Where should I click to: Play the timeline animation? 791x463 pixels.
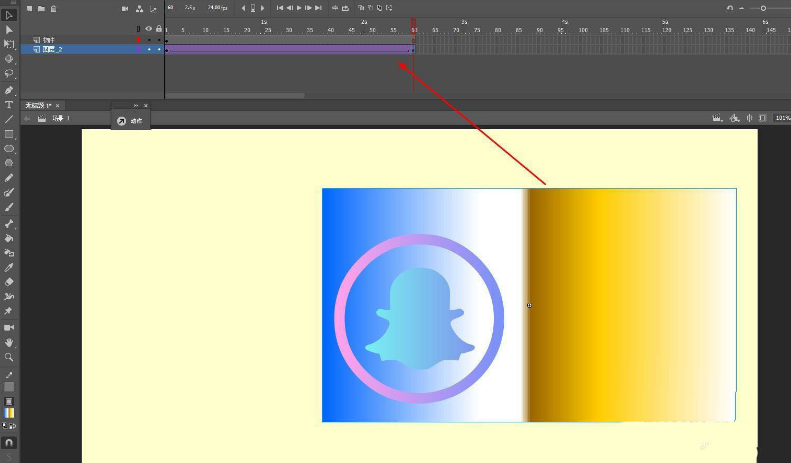(299, 8)
